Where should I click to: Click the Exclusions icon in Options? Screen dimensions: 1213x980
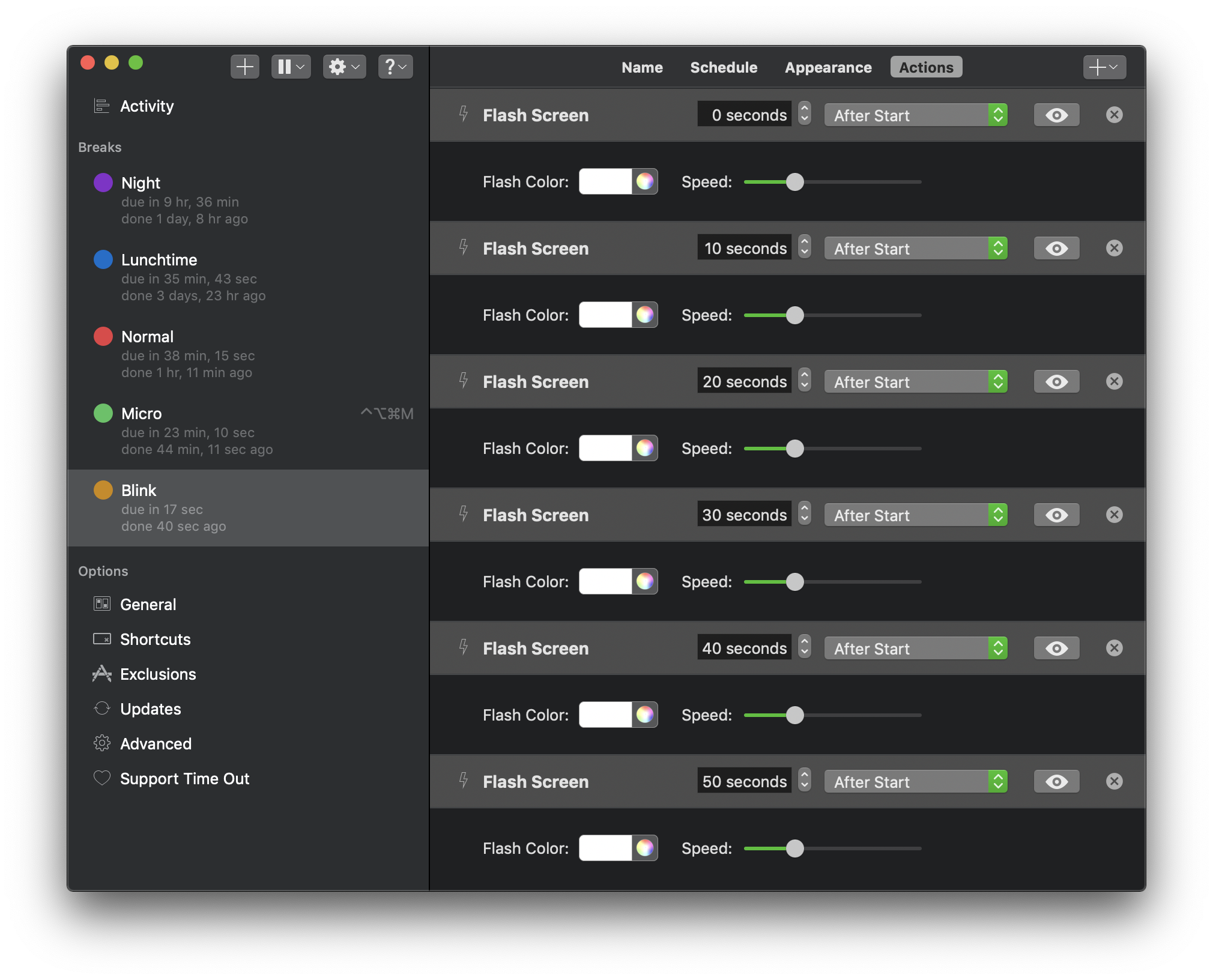[102, 674]
